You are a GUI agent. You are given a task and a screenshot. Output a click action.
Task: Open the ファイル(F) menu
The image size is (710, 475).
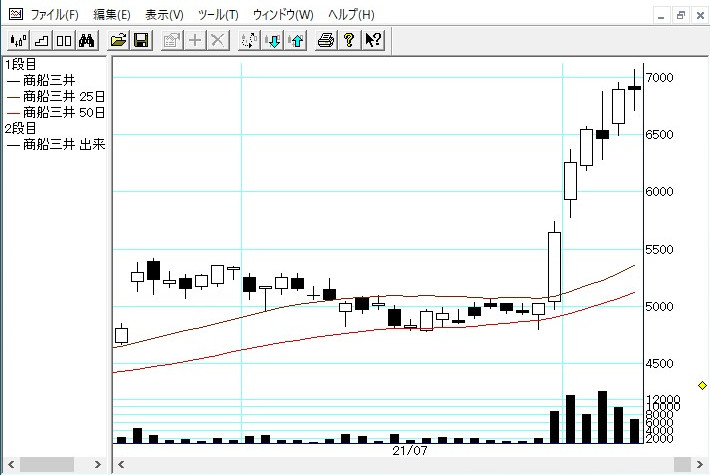click(x=54, y=15)
